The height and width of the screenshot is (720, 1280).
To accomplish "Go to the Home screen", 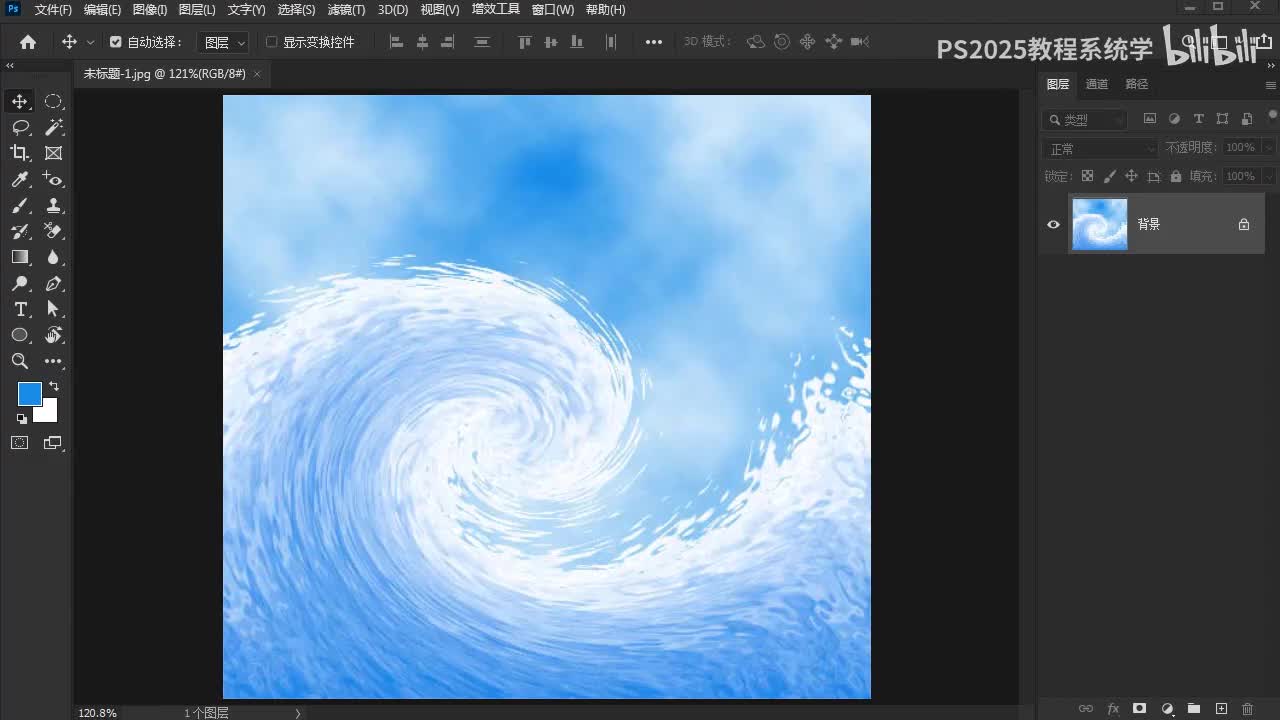I will [x=28, y=42].
